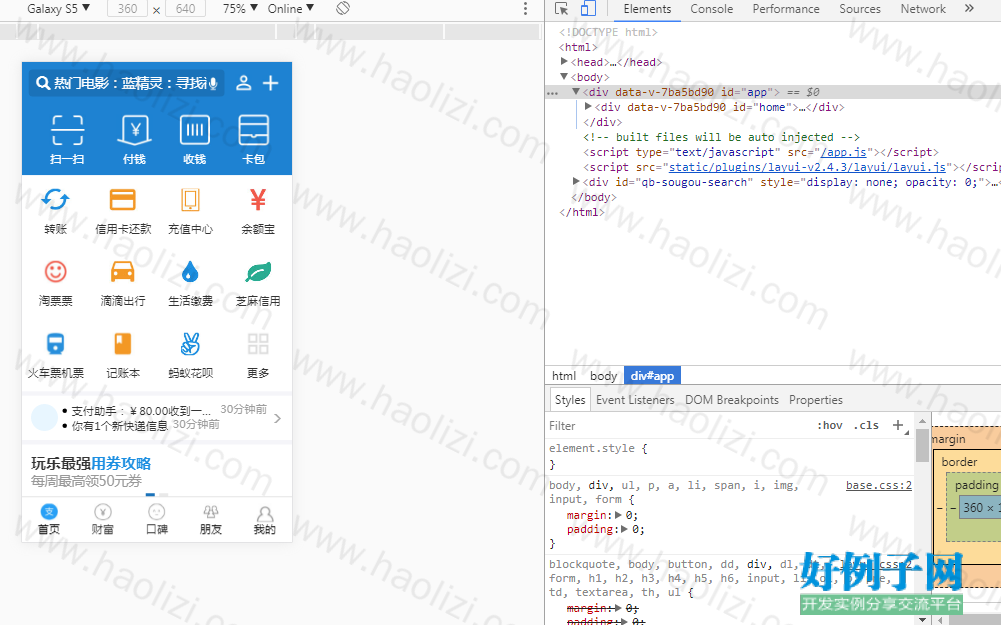This screenshot has height=625, width=1001.
Task: Tap the 收钱 collect money icon
Action: point(194,130)
